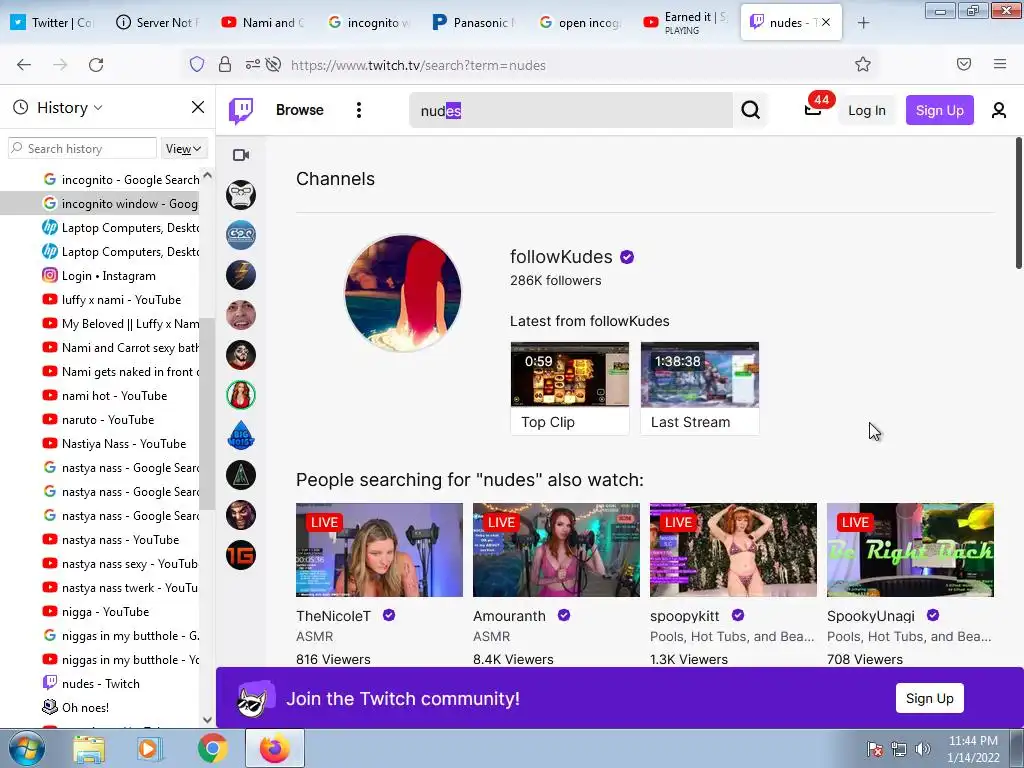Click the Twitch logo home icon
This screenshot has width=1024, height=768.
click(x=241, y=110)
